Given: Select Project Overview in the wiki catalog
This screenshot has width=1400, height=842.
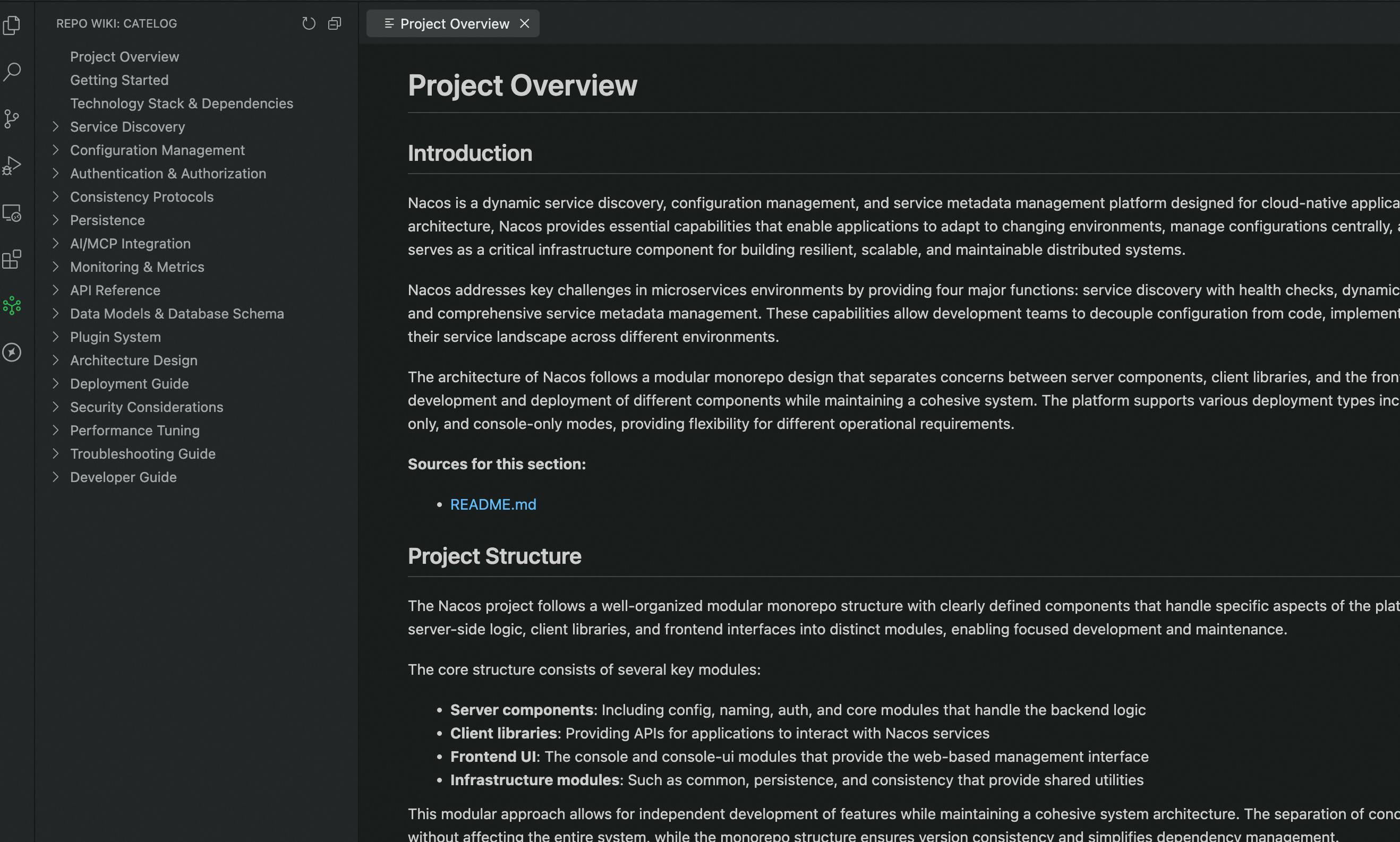Looking at the screenshot, I should (x=124, y=57).
